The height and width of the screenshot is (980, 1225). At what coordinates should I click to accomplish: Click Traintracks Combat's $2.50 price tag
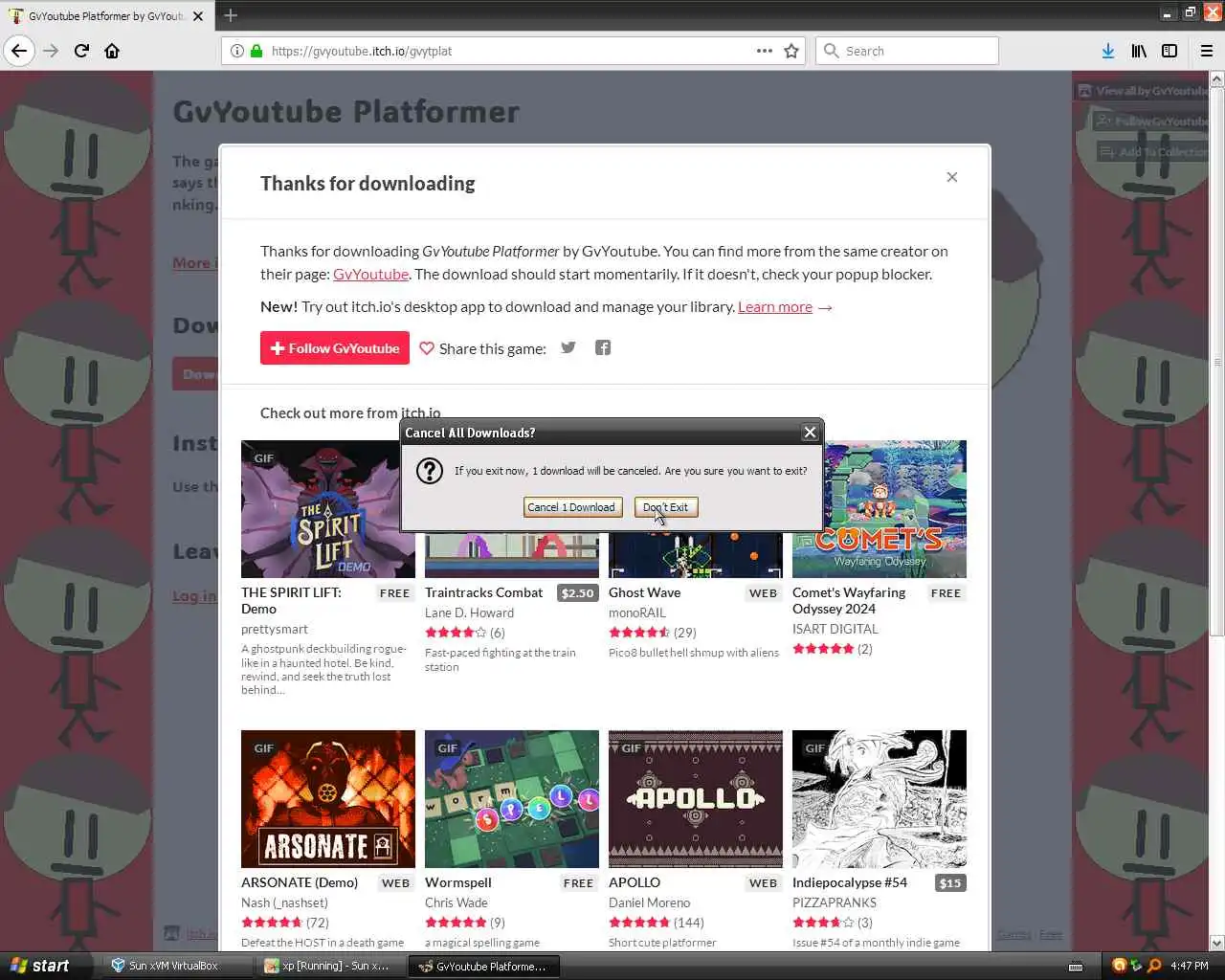click(x=578, y=593)
